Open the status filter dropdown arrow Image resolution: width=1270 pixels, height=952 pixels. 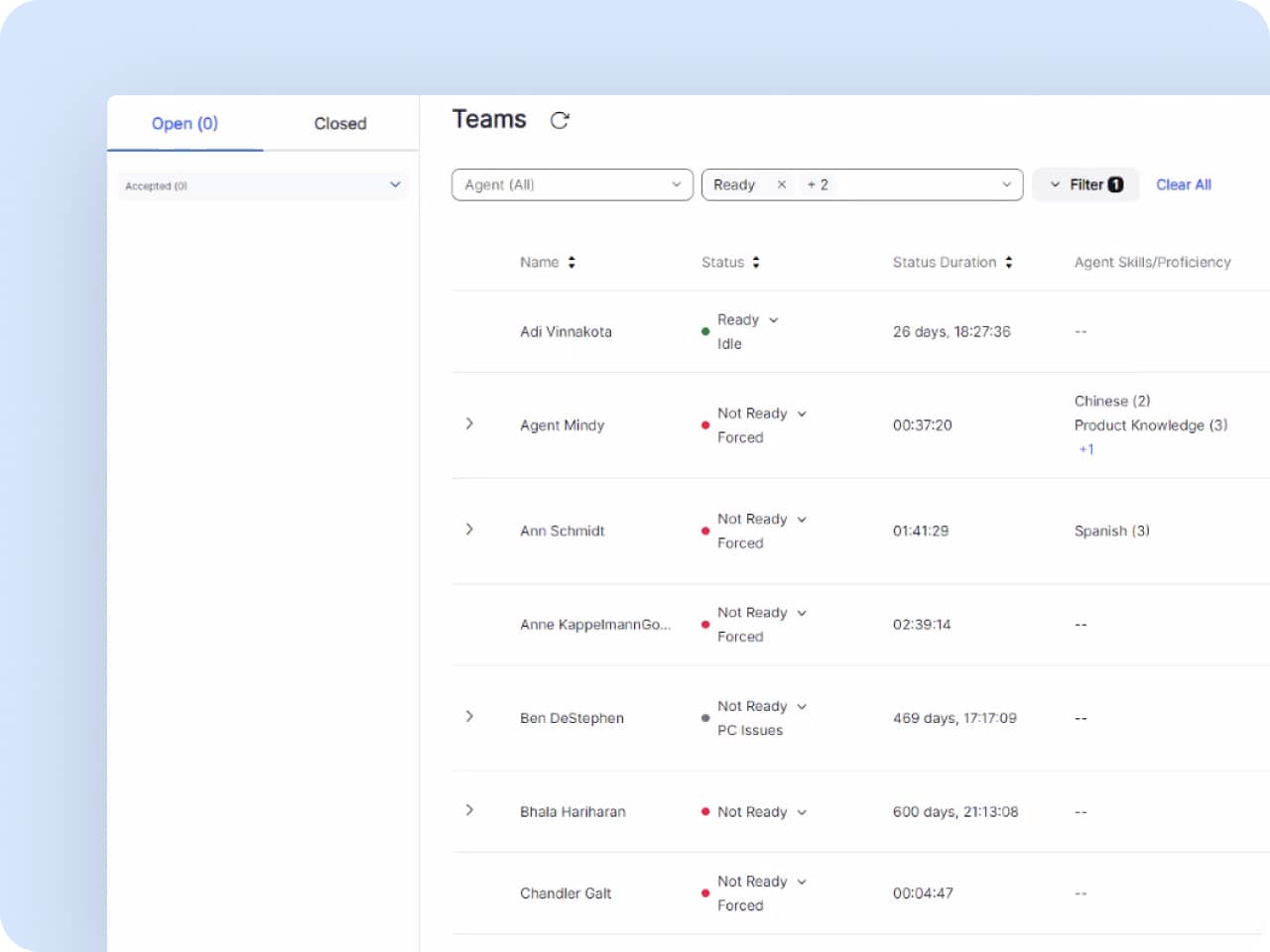[x=1006, y=184]
